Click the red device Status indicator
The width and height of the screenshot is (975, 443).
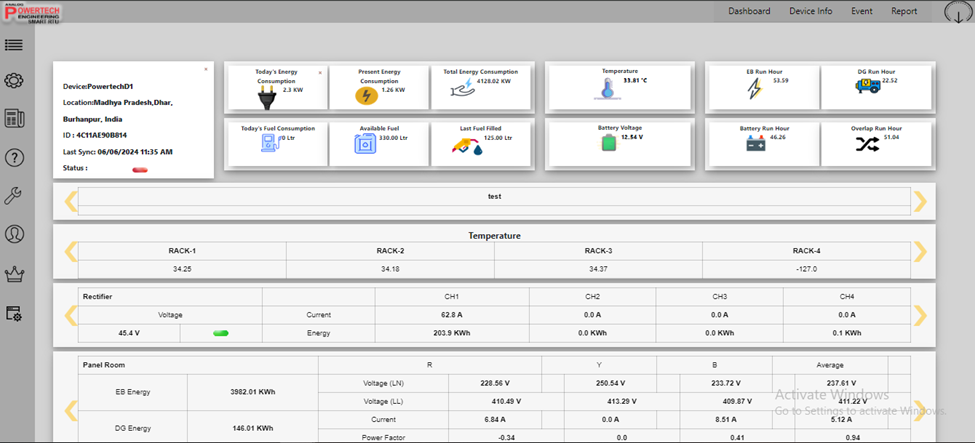tap(140, 169)
